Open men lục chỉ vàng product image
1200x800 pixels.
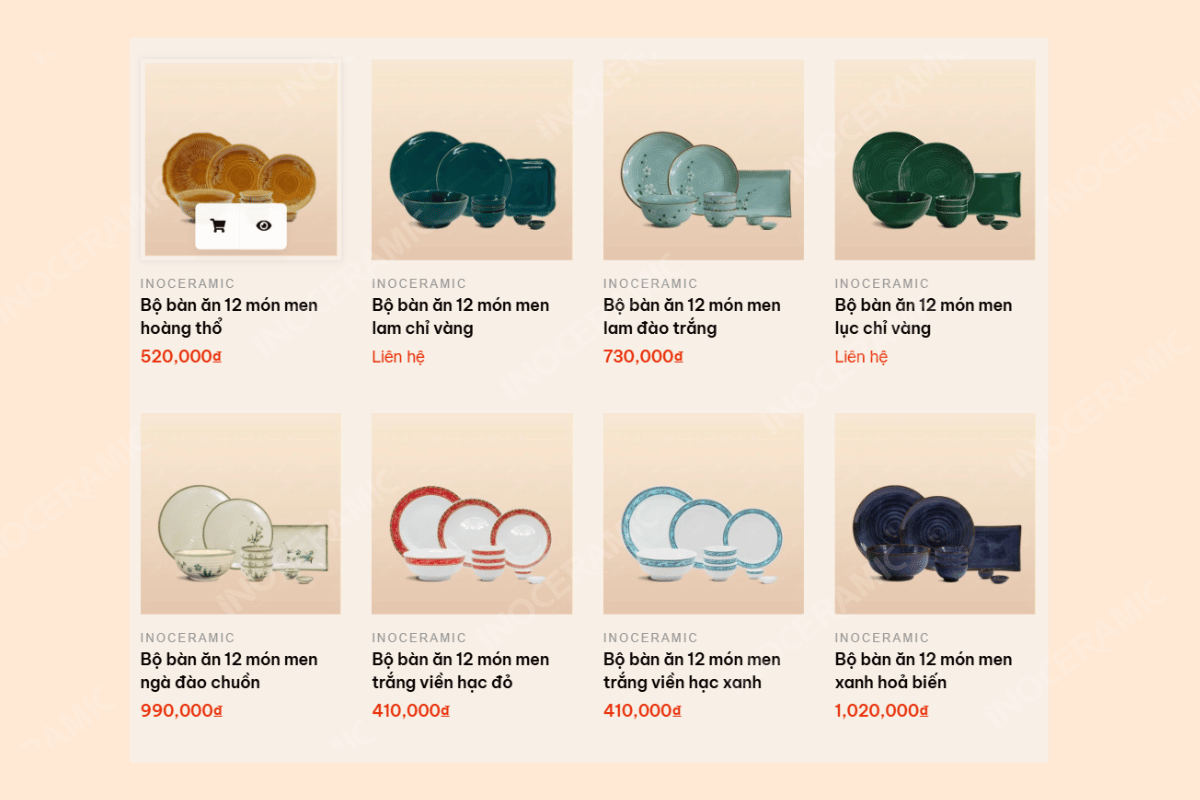click(935, 160)
